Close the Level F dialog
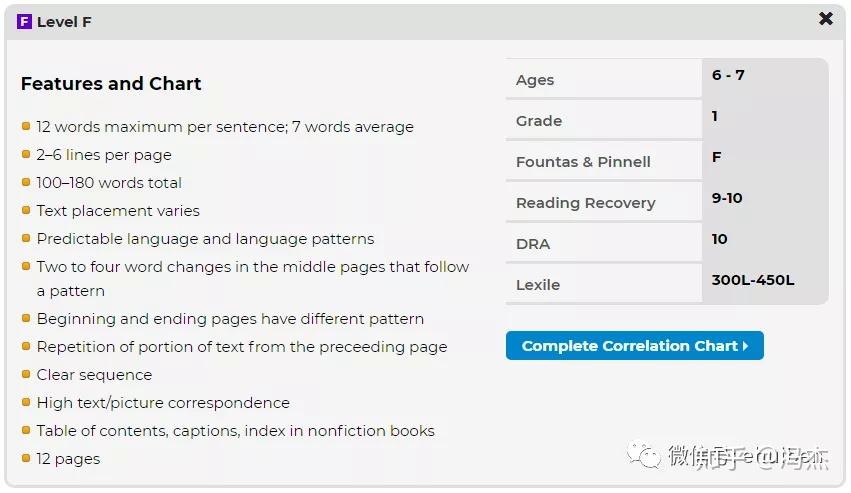Viewport: 851px width, 493px height. point(825,19)
